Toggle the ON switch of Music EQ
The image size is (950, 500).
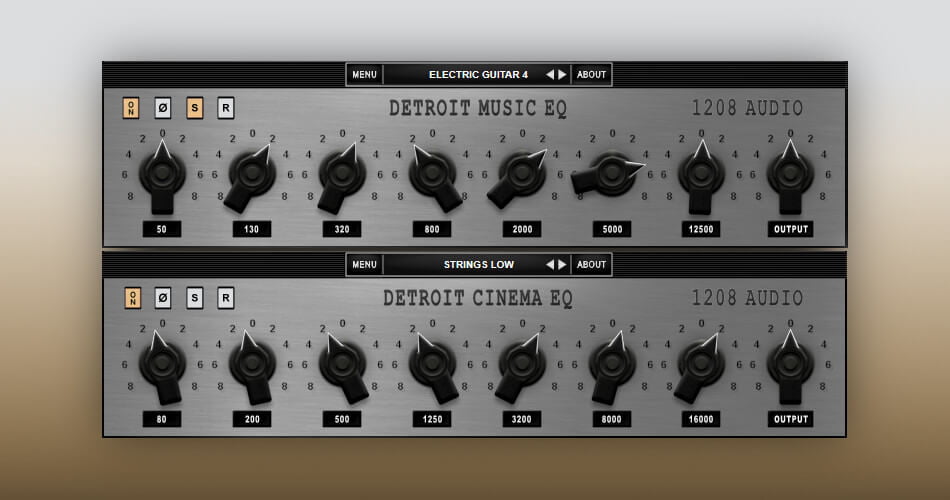[131, 108]
